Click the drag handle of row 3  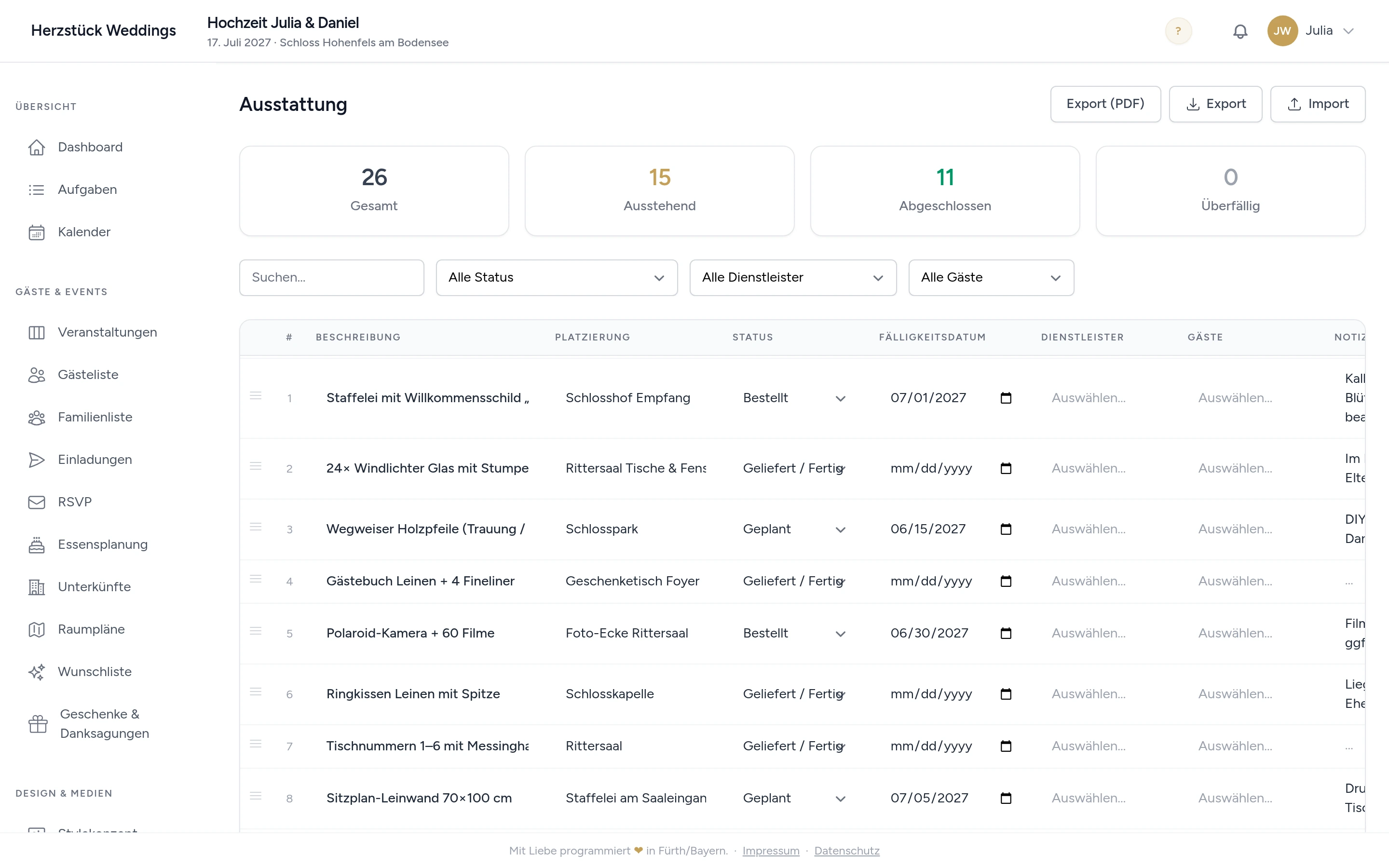pyautogui.click(x=256, y=527)
